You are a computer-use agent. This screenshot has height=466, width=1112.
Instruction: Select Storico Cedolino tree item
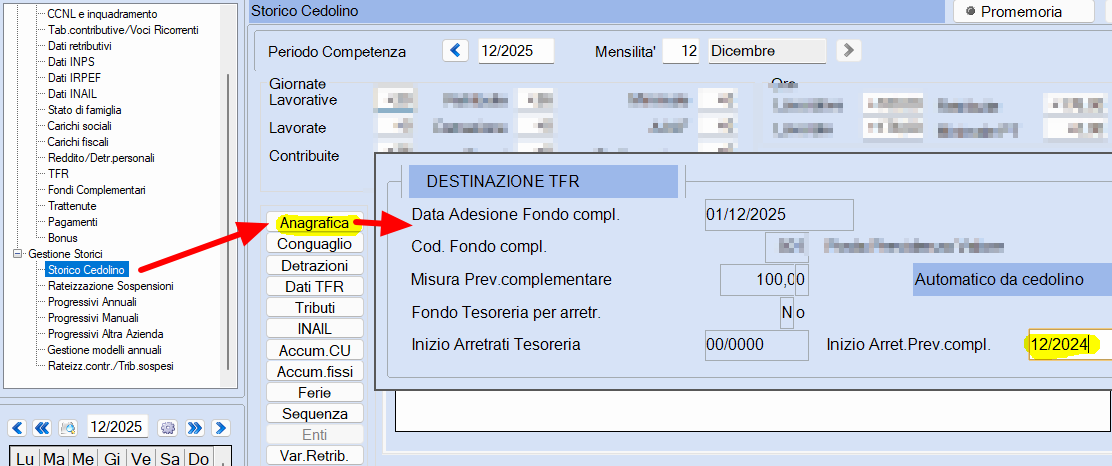click(87, 270)
